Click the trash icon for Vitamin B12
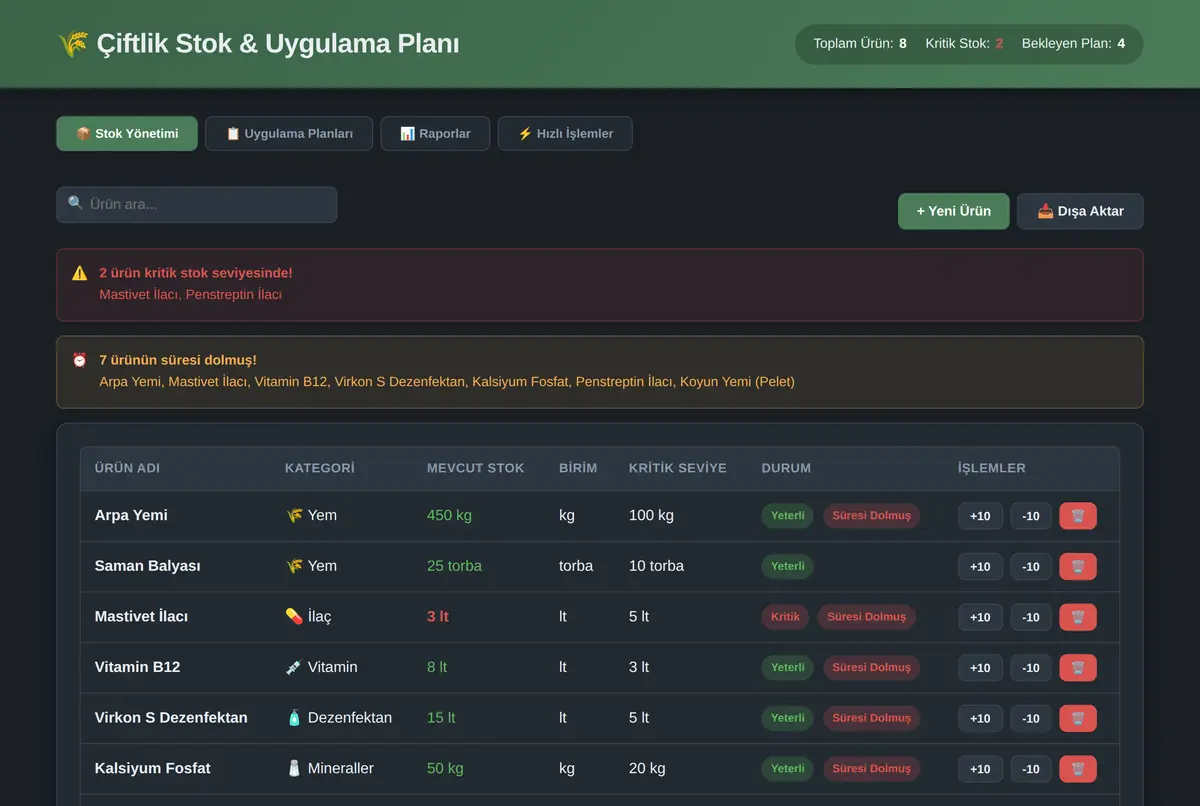This screenshot has height=806, width=1200. coord(1078,667)
